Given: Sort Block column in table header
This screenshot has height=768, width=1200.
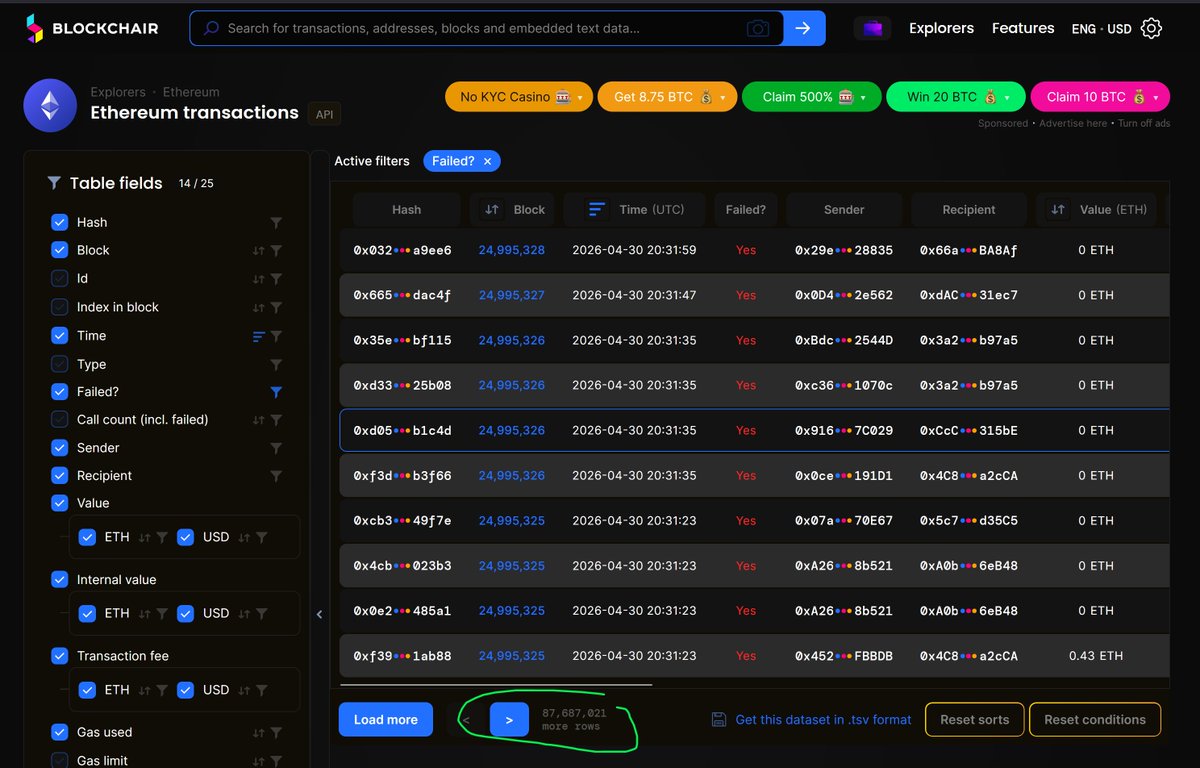Looking at the screenshot, I should [492, 210].
